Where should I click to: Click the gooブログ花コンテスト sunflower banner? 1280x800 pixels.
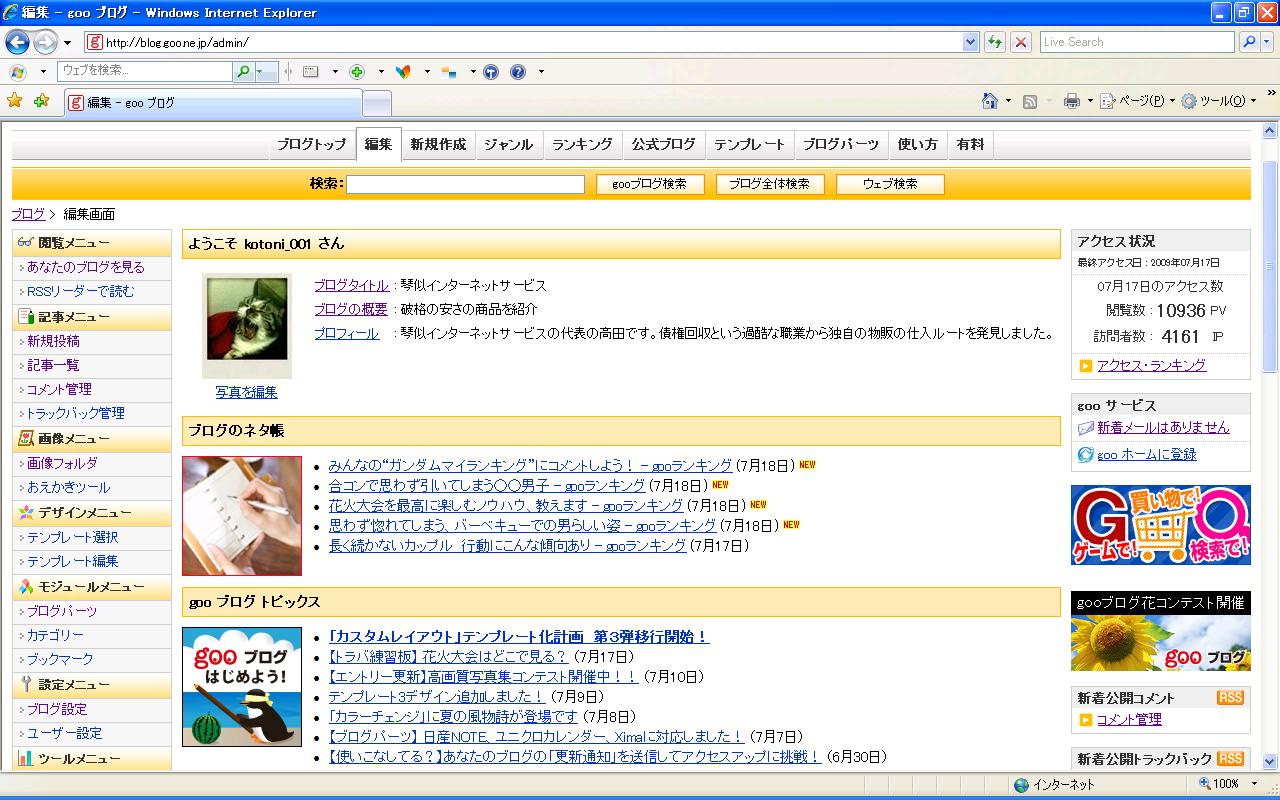(x=1160, y=631)
